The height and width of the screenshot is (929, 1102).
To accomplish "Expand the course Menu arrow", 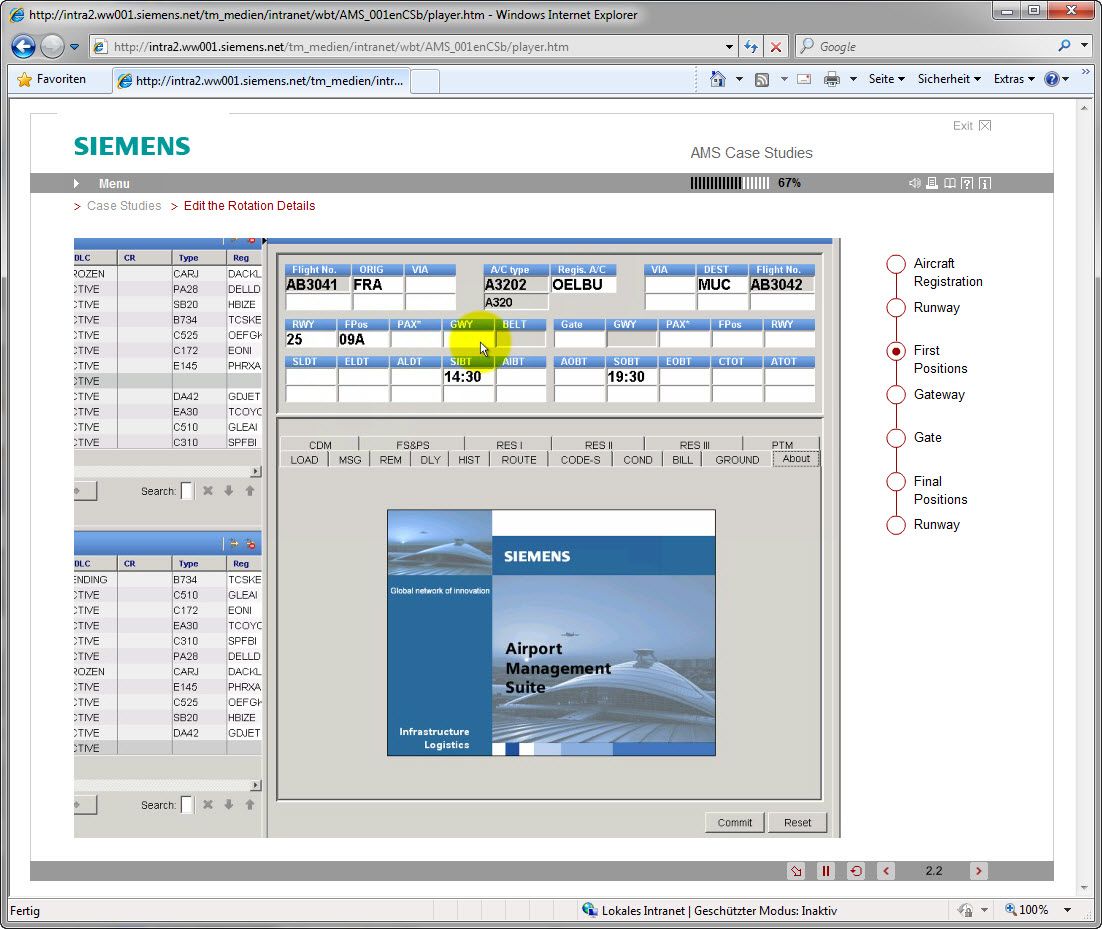I will tap(76, 184).
